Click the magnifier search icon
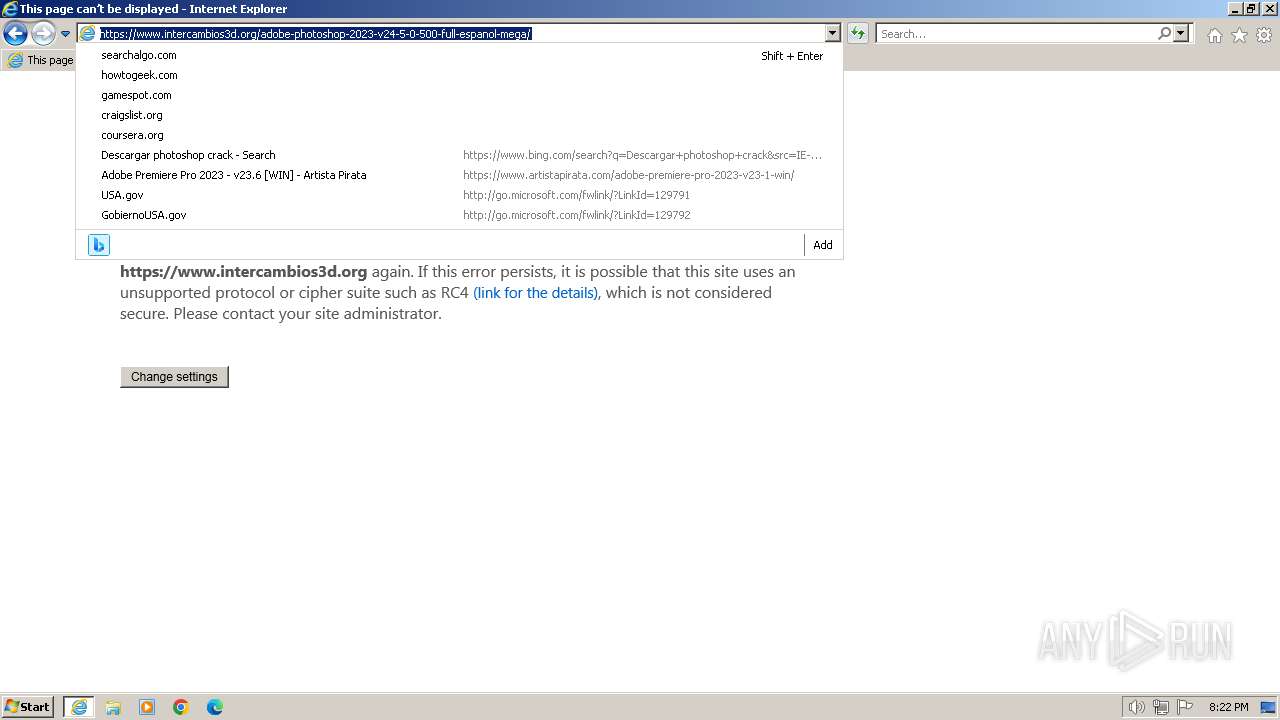This screenshot has width=1280, height=720. coord(1165,34)
